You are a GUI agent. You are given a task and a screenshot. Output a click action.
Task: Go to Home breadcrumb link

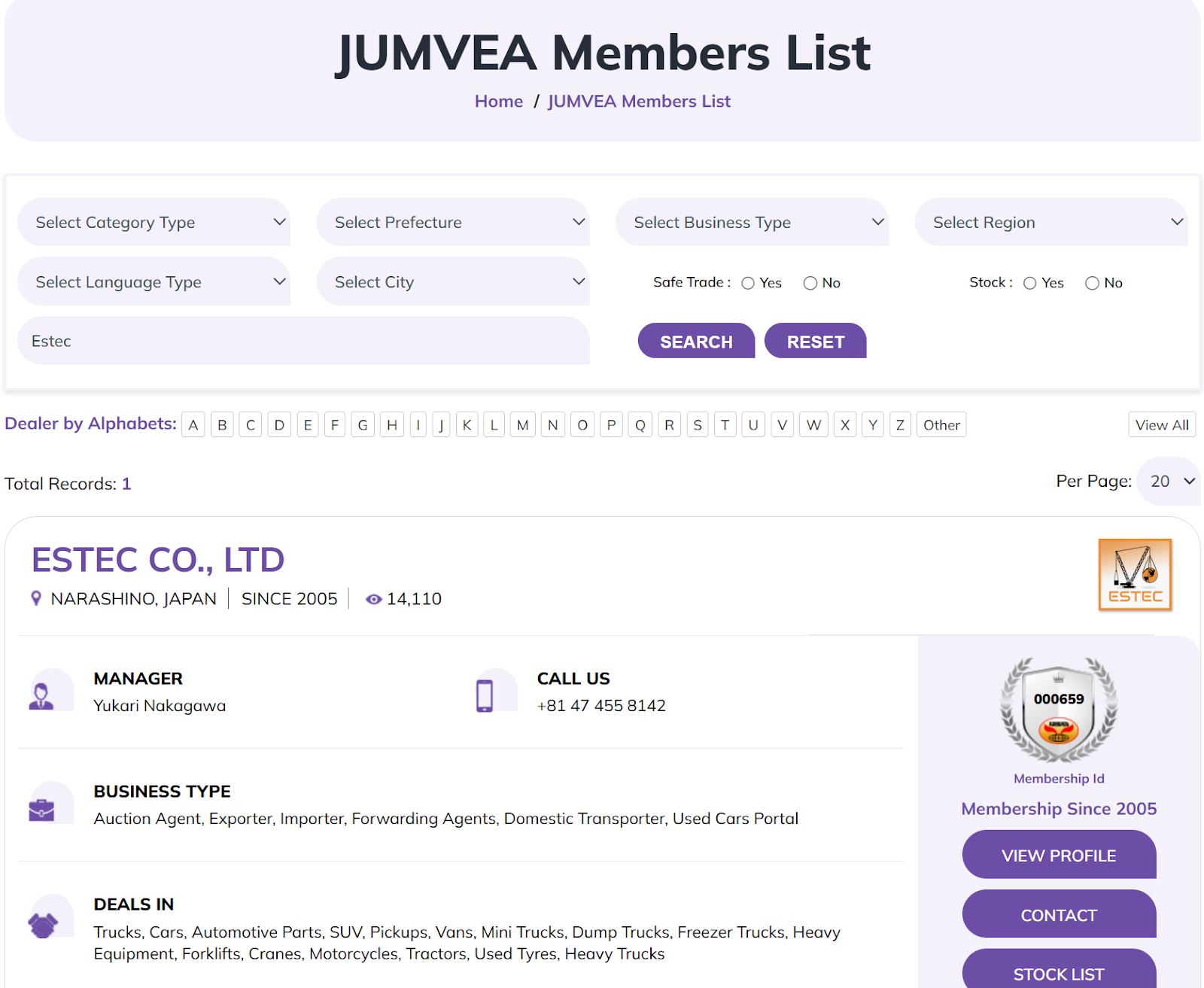coord(499,102)
